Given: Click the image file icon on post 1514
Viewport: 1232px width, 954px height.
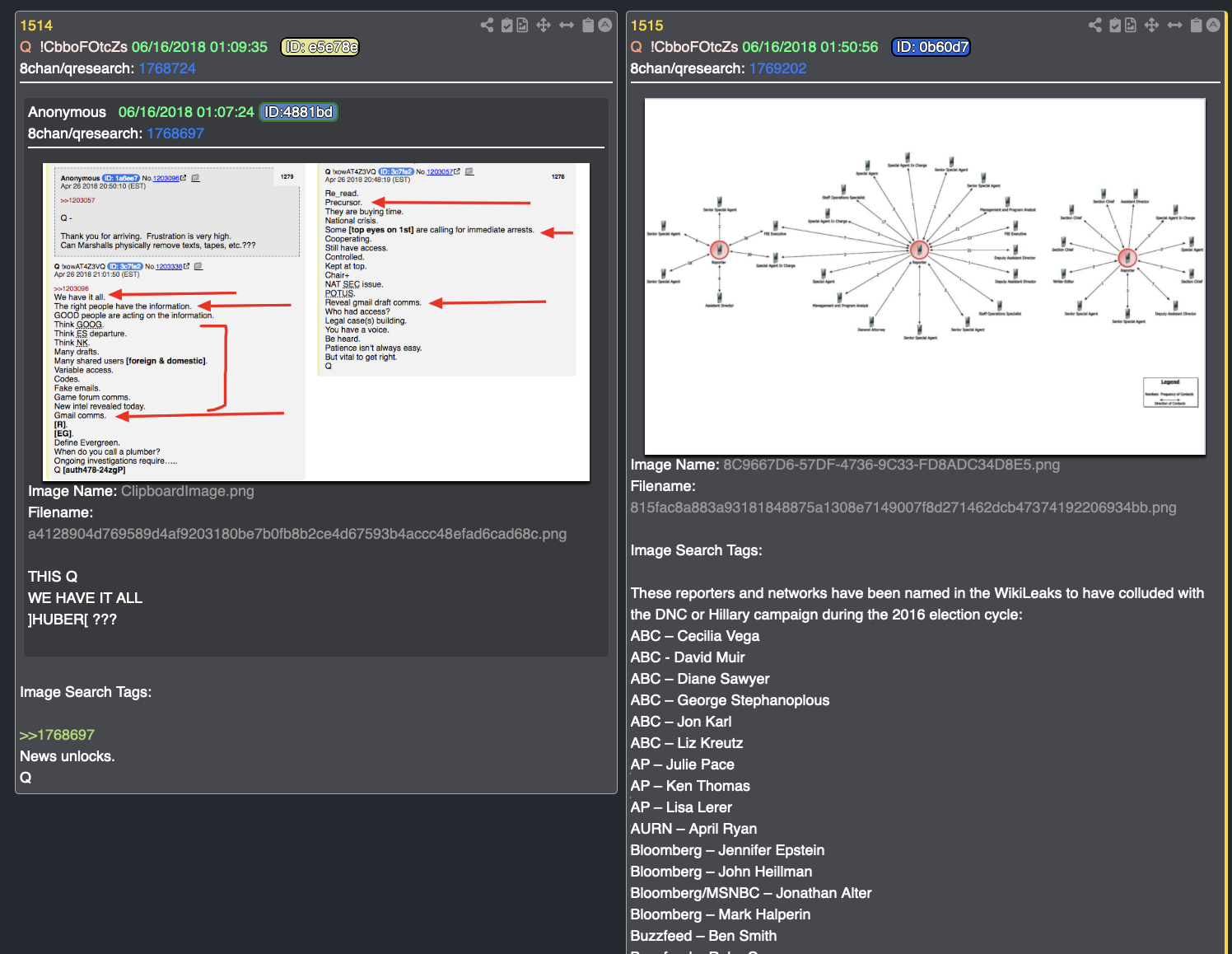Looking at the screenshot, I should 522,26.
